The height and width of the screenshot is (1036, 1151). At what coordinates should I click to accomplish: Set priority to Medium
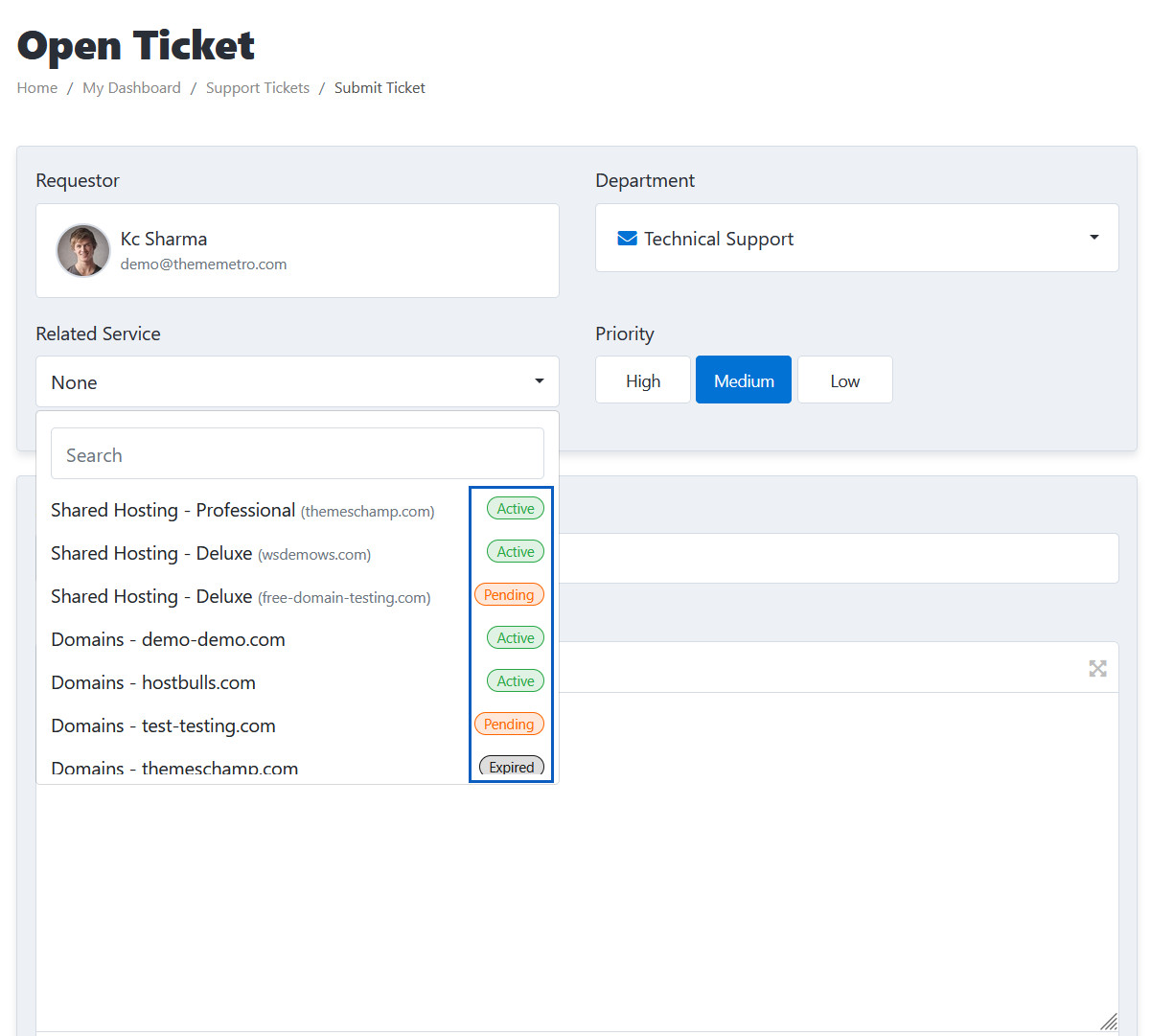[744, 380]
